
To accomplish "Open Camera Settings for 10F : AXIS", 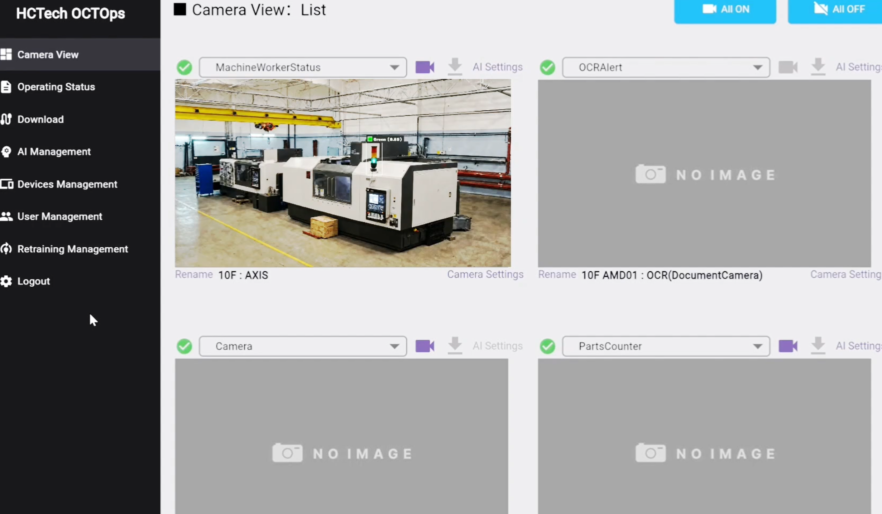I will 485,274.
